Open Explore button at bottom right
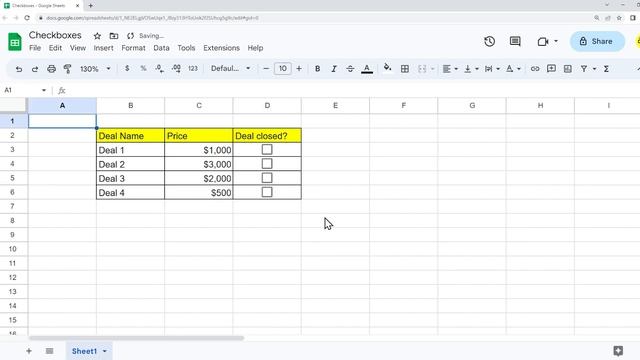640x360 pixels. click(618, 351)
